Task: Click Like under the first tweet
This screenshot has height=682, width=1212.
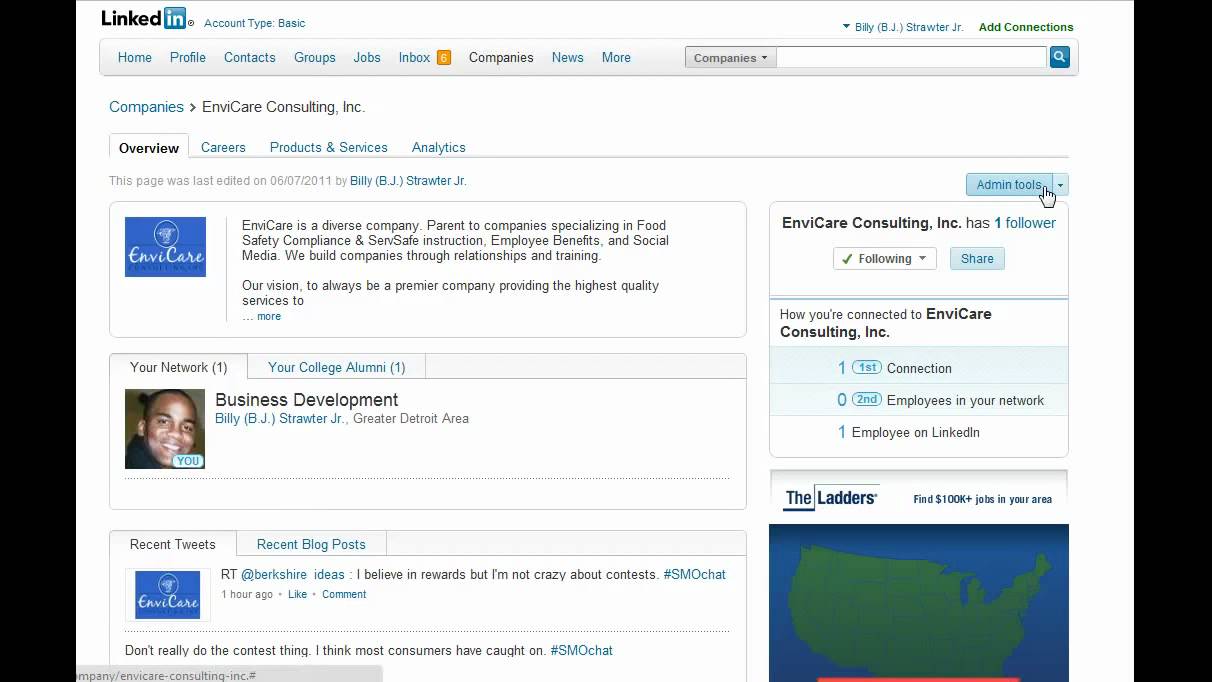Action: pos(297,594)
